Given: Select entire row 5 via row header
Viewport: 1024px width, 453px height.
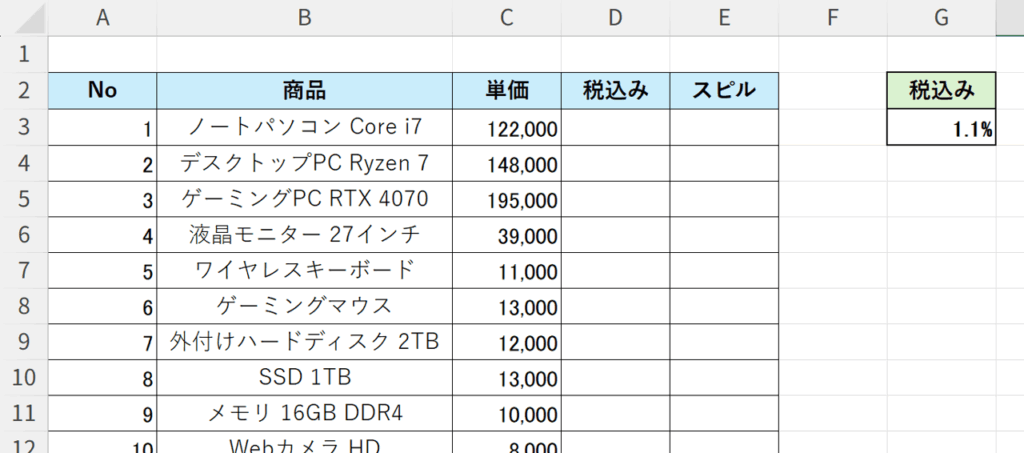Looking at the screenshot, I should 24,199.
